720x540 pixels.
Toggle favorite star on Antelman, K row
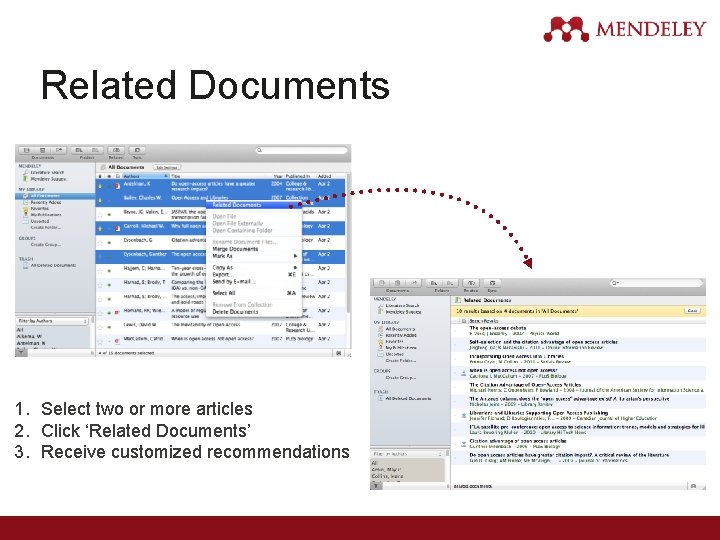(100, 186)
